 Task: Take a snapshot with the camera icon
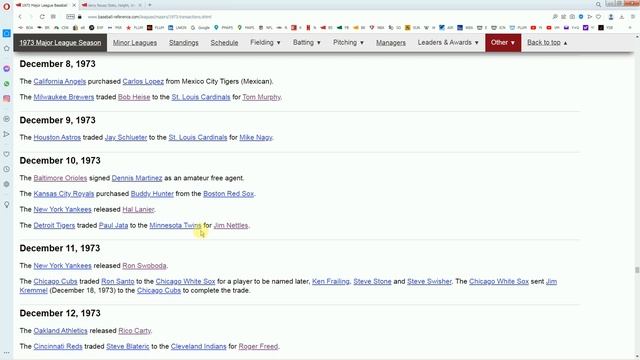572,17
